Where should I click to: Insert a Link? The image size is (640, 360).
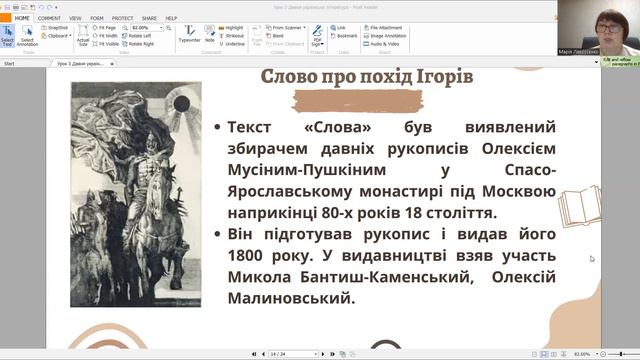click(338, 28)
